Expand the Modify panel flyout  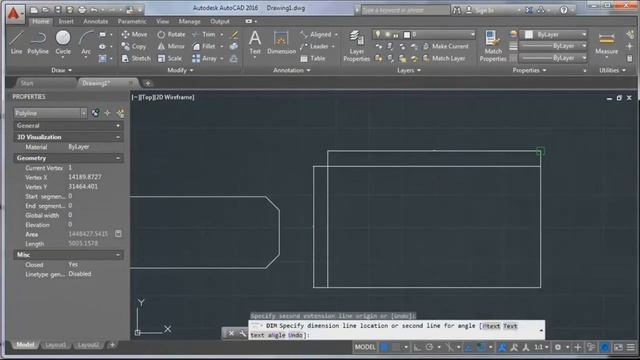(x=180, y=70)
